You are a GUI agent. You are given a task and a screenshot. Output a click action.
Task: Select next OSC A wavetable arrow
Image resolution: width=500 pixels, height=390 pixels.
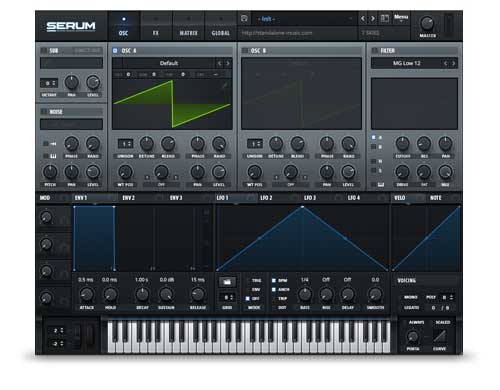(228, 63)
